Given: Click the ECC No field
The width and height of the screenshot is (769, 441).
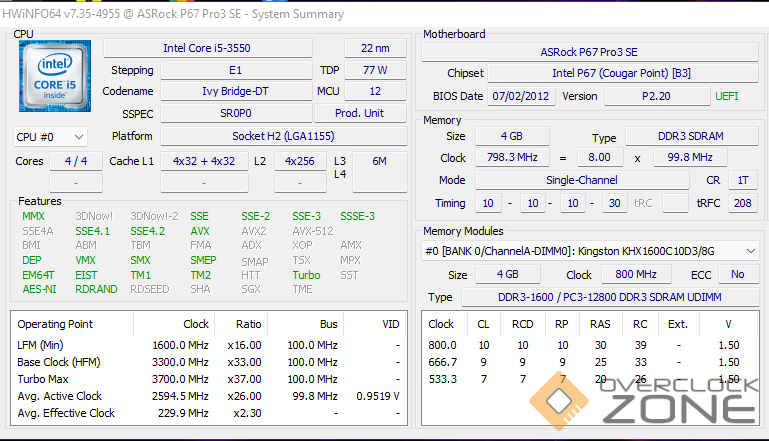Looking at the screenshot, I should pyautogui.click(x=737, y=274).
